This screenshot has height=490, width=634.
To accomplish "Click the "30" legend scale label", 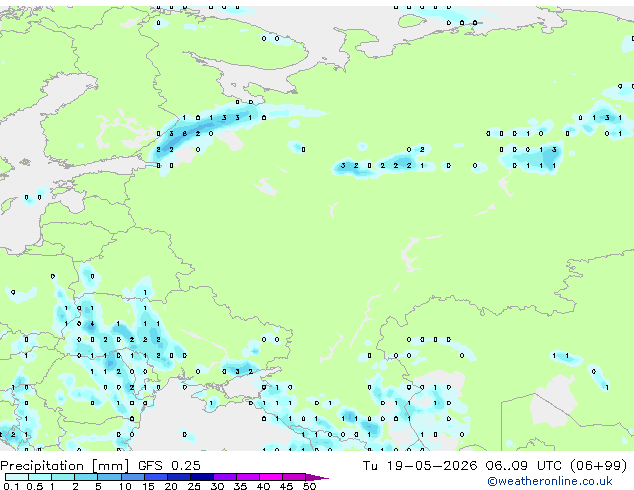I will click(217, 486).
